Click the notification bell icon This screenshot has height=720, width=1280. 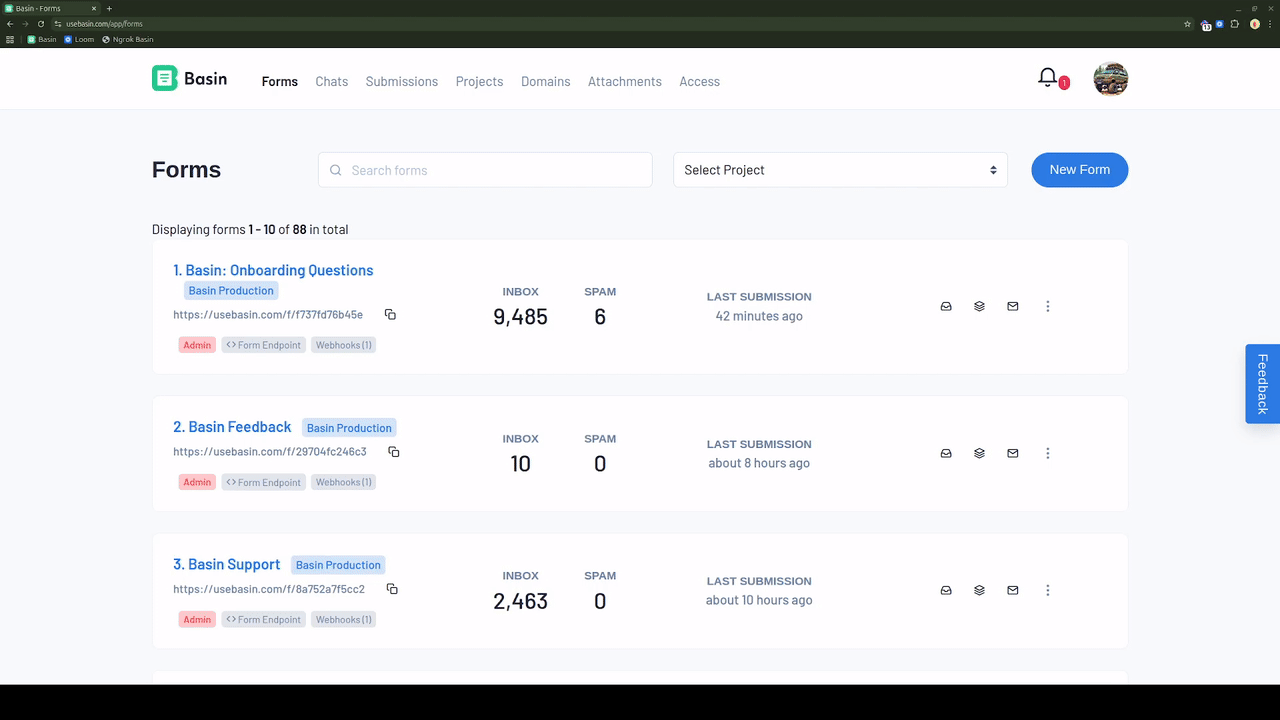point(1048,78)
